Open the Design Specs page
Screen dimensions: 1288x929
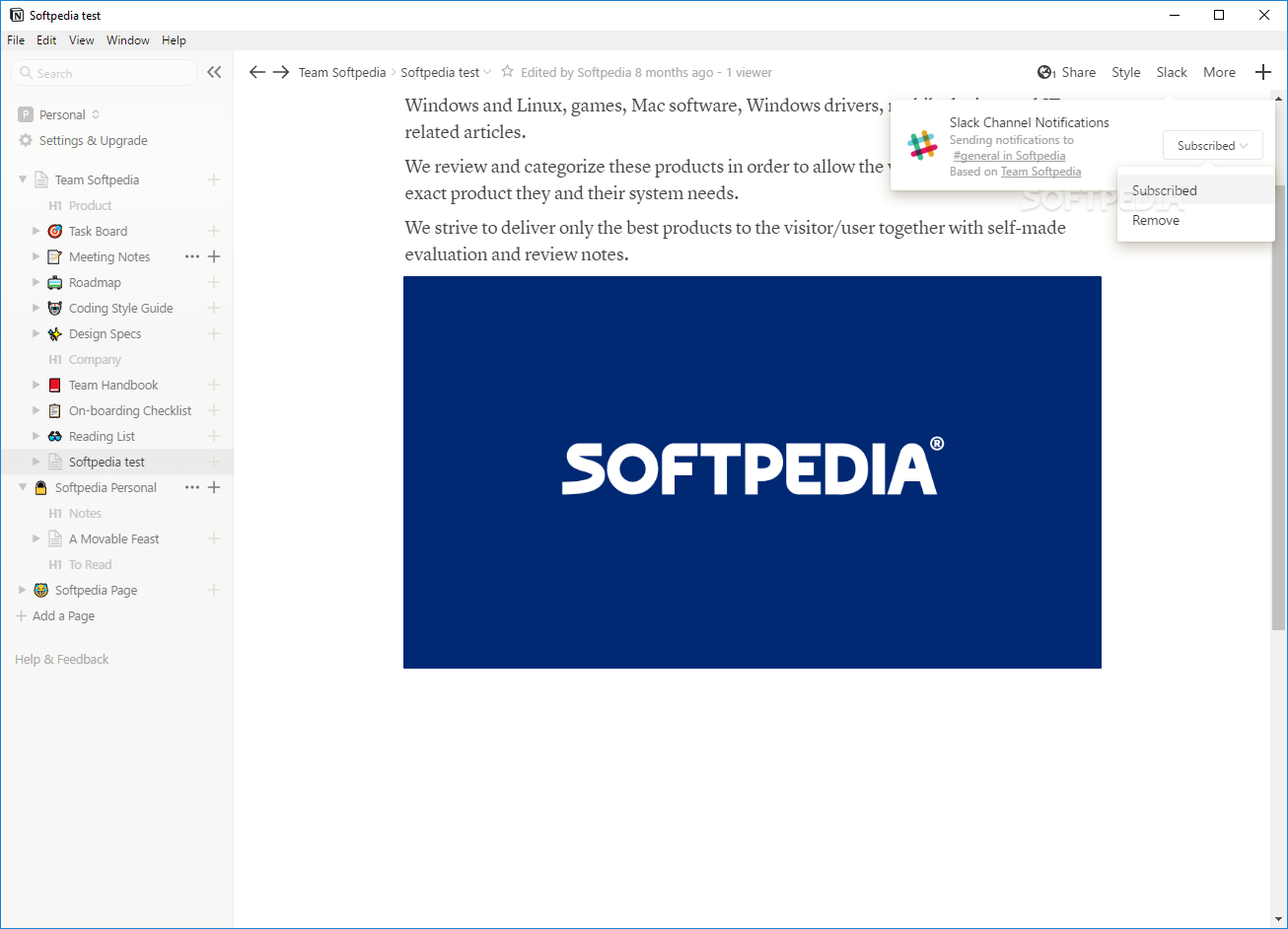click(106, 333)
